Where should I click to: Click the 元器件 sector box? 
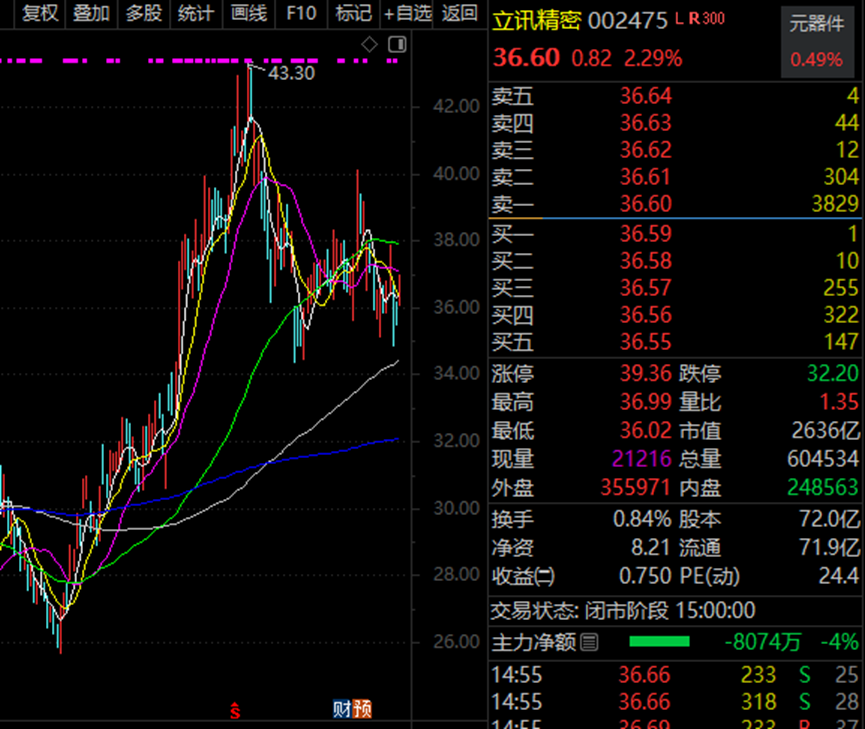pos(816,42)
